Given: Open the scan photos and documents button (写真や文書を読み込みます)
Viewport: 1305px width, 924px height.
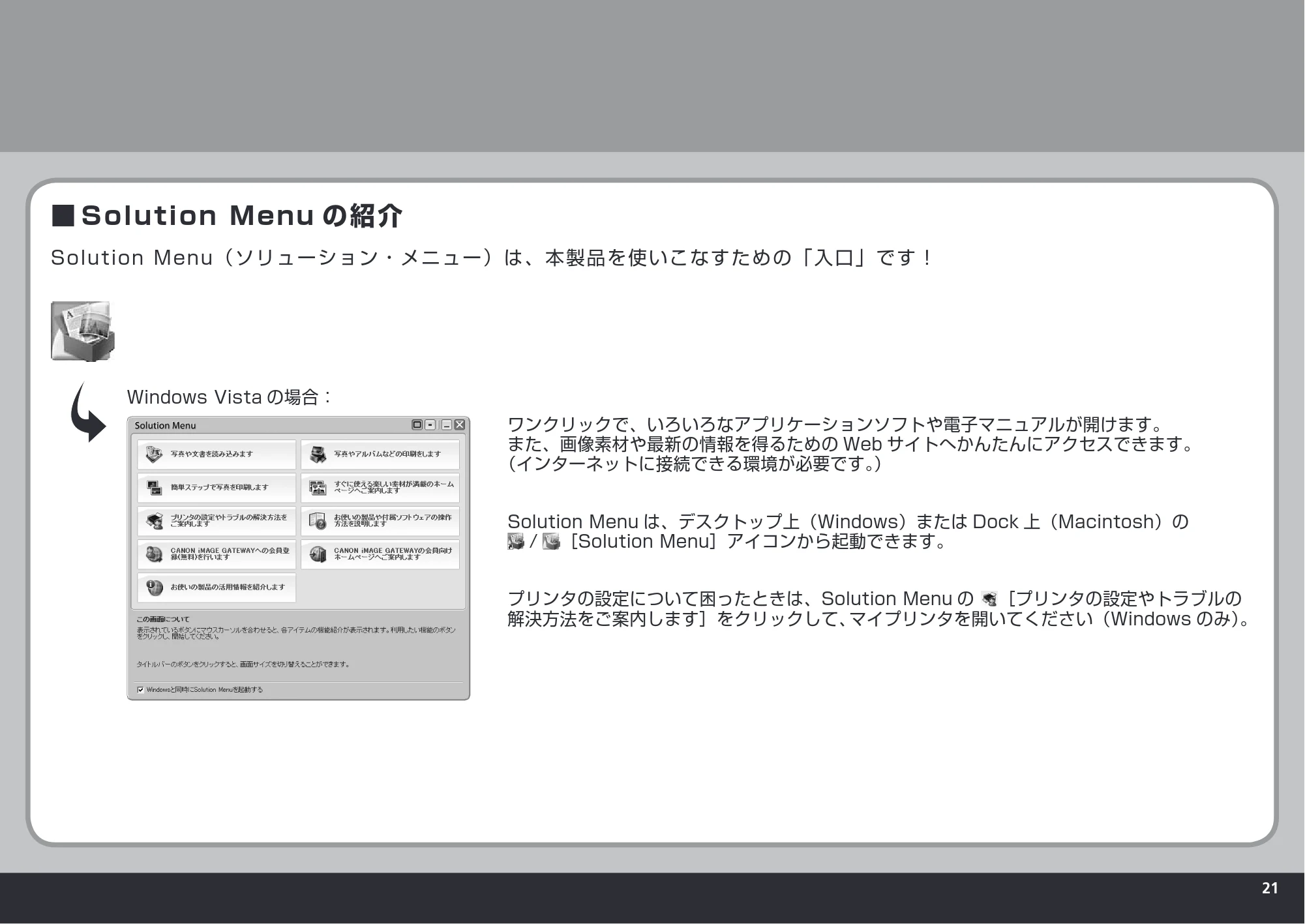Looking at the screenshot, I should pyautogui.click(x=217, y=455).
